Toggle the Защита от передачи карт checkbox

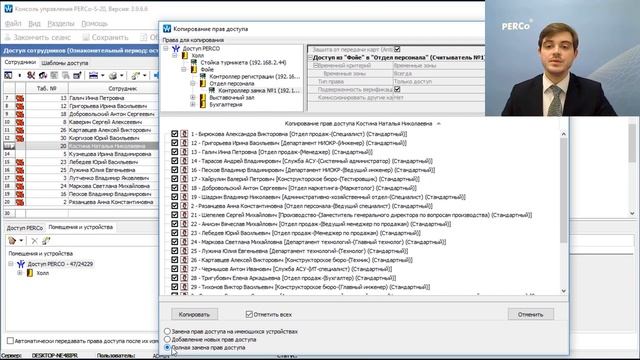(x=397, y=49)
